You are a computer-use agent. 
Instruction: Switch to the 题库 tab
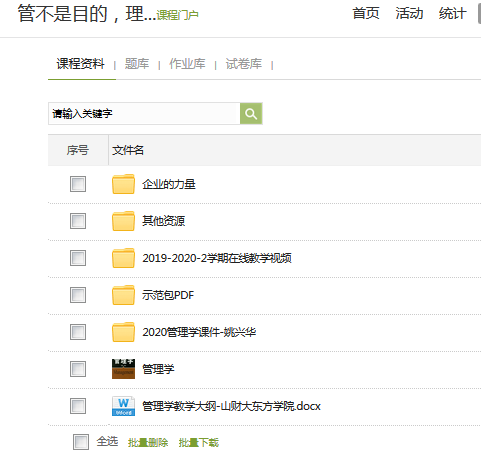[137, 64]
